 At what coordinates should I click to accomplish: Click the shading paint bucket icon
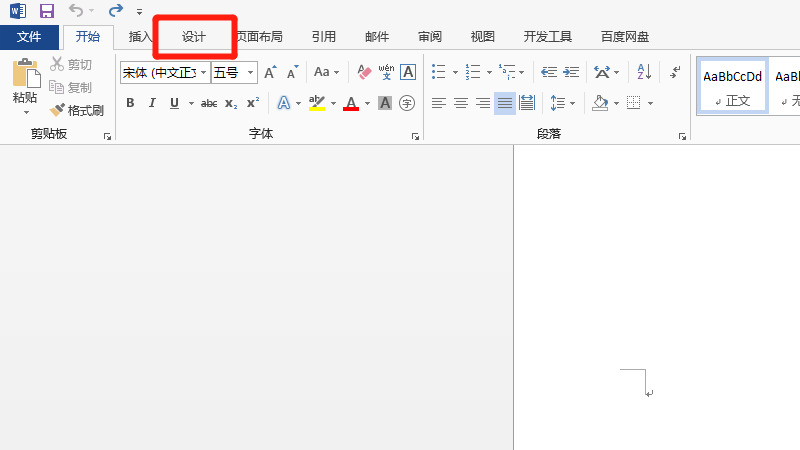tap(600, 103)
